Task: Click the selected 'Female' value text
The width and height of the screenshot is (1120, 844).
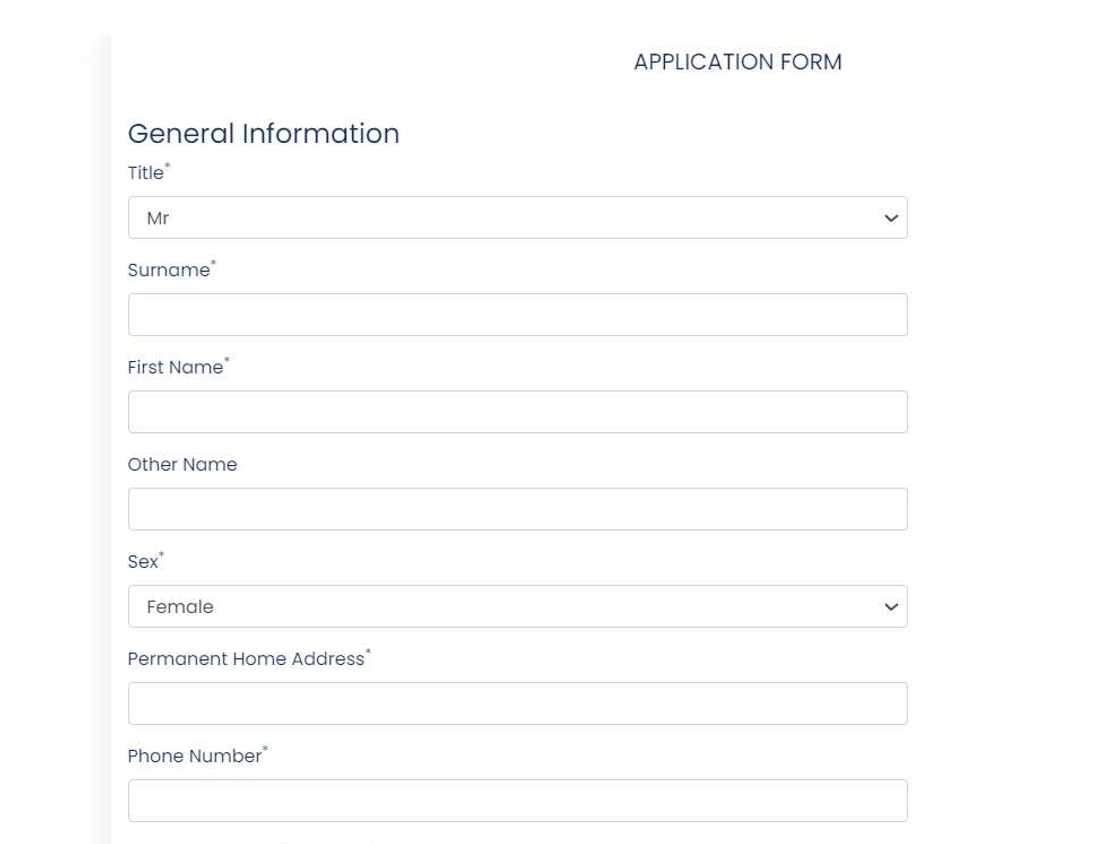Action: [x=180, y=607]
